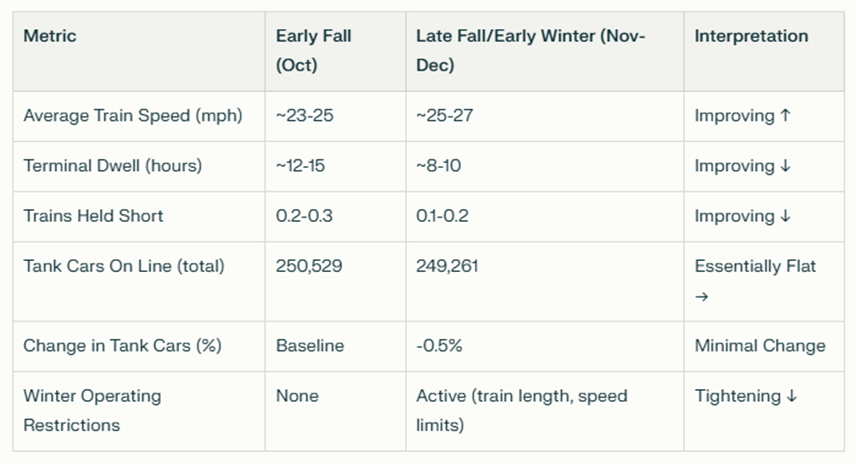Screen dimensions: 856x464
Task: Click the Improving ↑ interpretation cell
Action: click(742, 116)
